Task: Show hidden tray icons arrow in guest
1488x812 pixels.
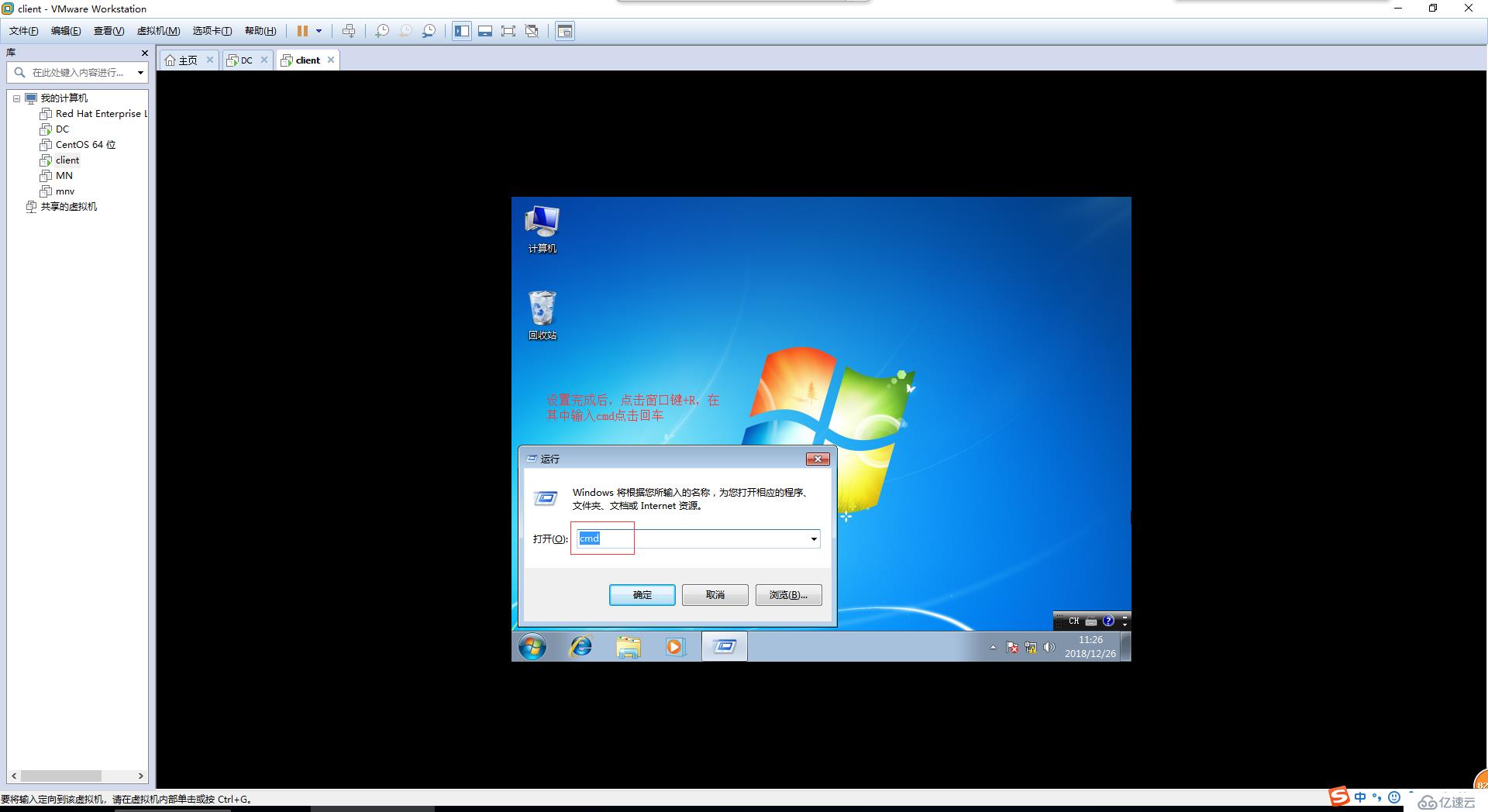Action: (x=993, y=647)
